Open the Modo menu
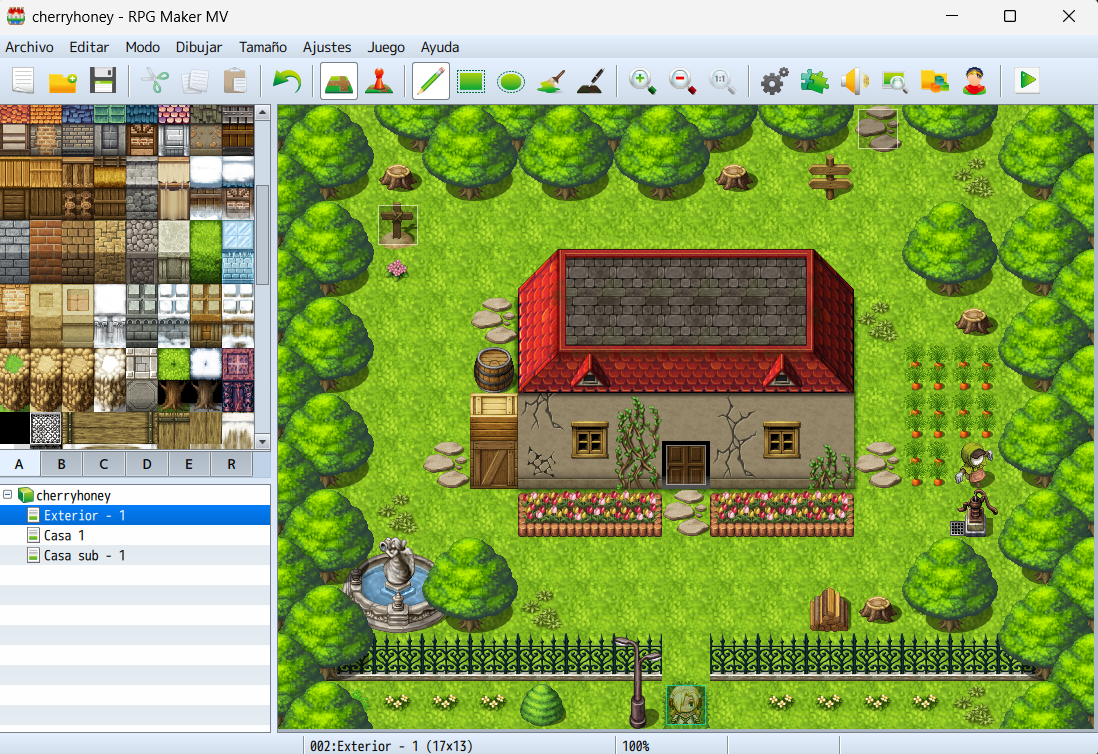This screenshot has width=1098, height=754. (x=143, y=47)
